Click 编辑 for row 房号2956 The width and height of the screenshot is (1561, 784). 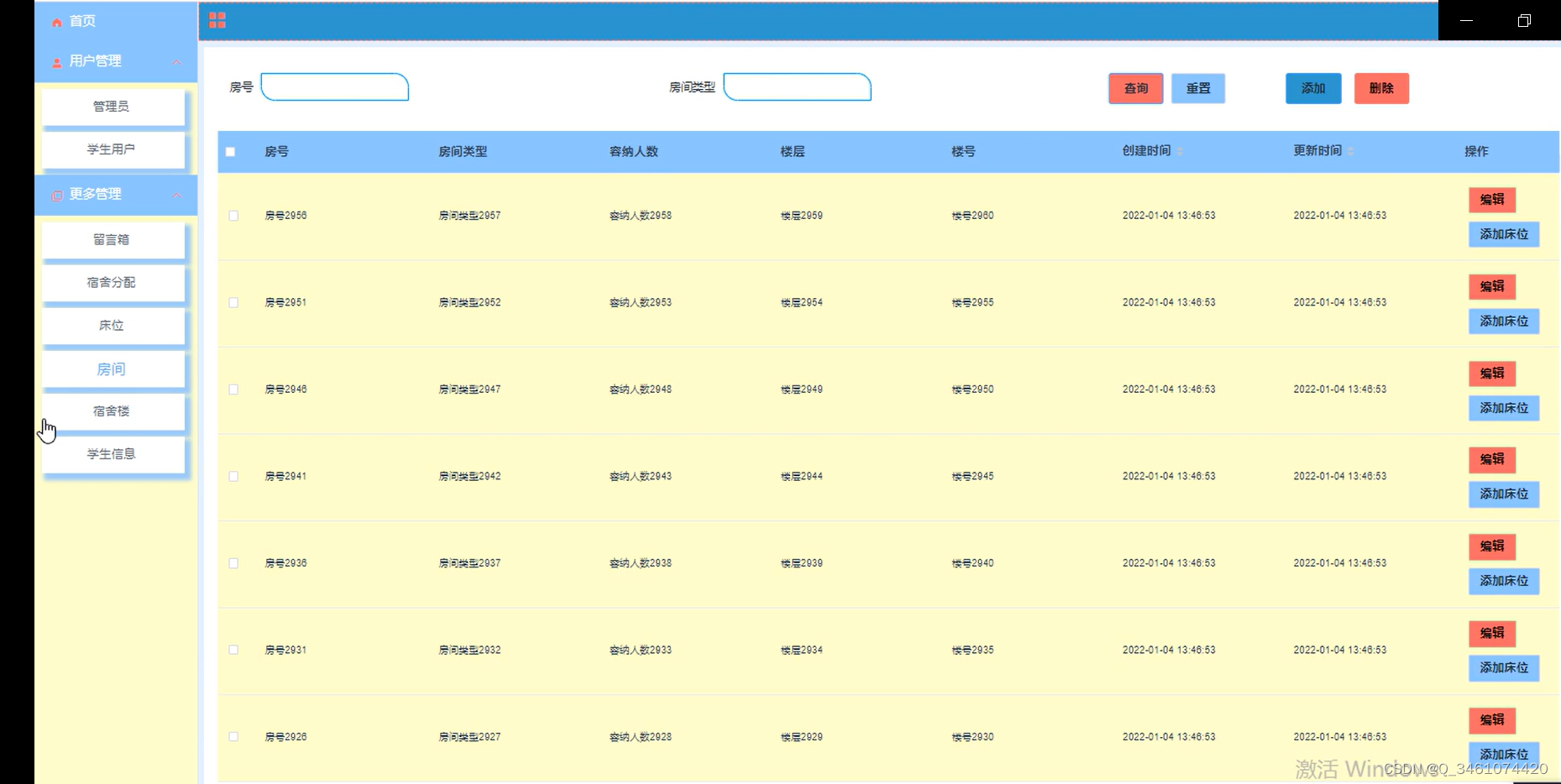tap(1492, 200)
